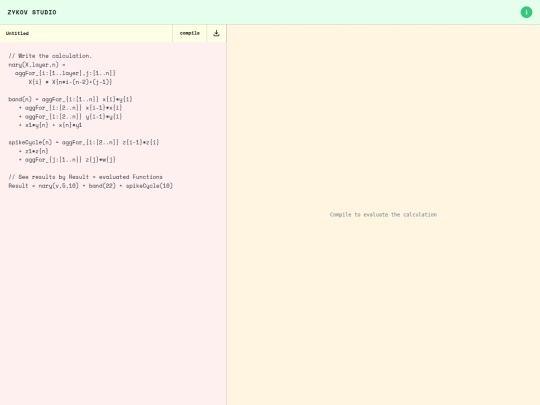The image size is (540, 405).
Task: Click the comment 'See results by Result = evaluated Functions'
Action: (x=85, y=177)
